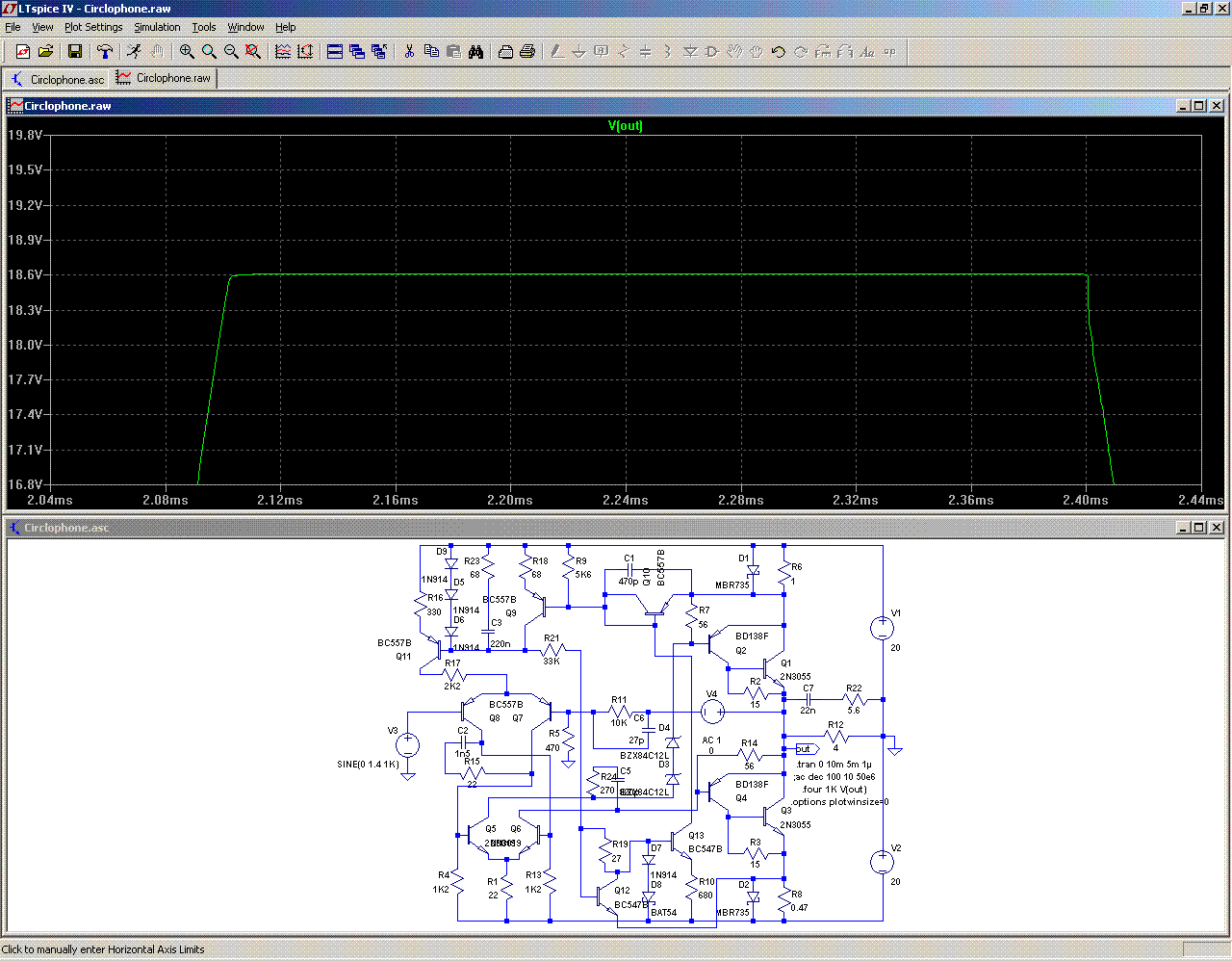
Task: Cascade windows using the toolbar icon
Action: [357, 52]
